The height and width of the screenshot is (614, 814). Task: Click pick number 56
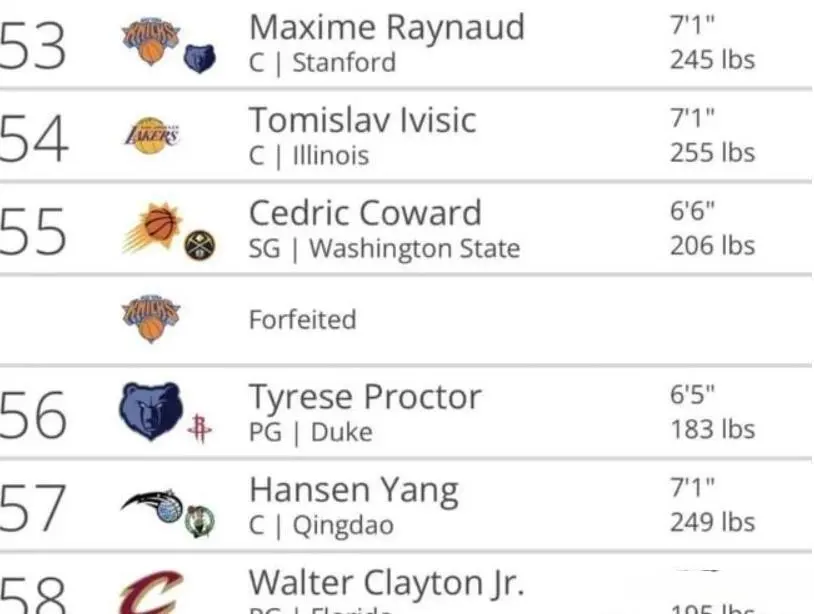(33, 415)
